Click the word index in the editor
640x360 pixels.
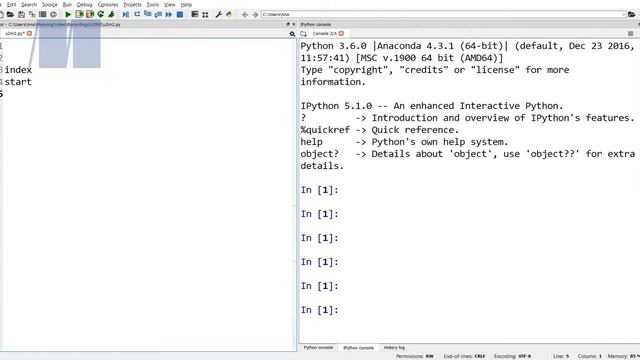[x=18, y=70]
